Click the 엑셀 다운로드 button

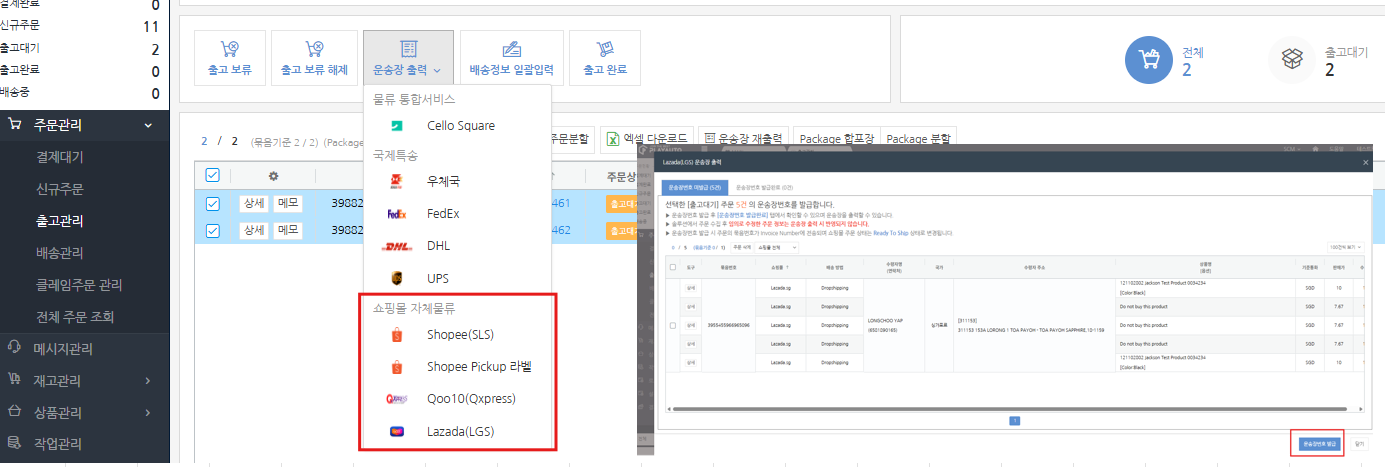[647, 138]
